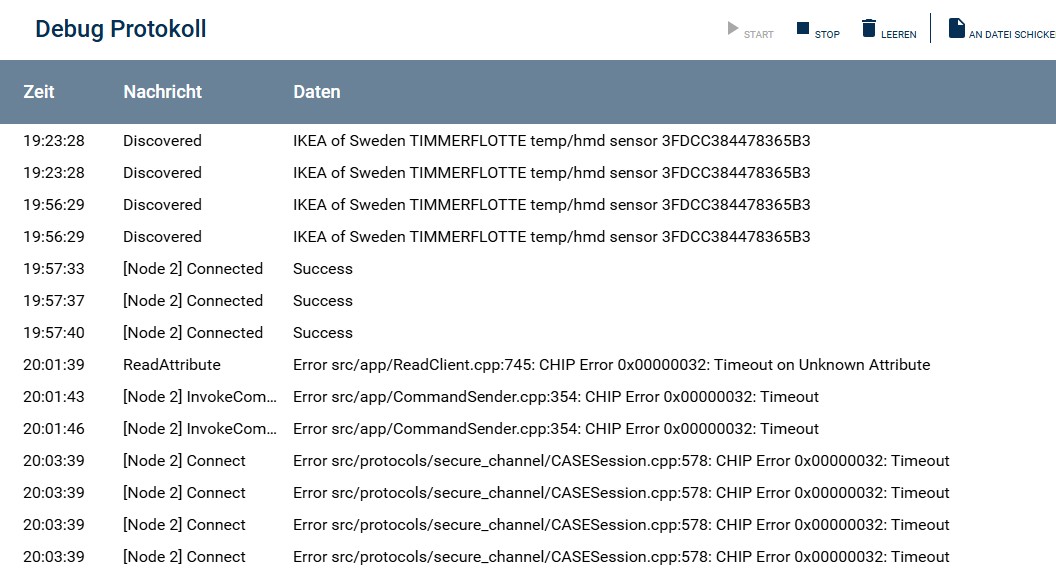Click the Daten column header
This screenshot has width=1056, height=576.
(x=316, y=92)
